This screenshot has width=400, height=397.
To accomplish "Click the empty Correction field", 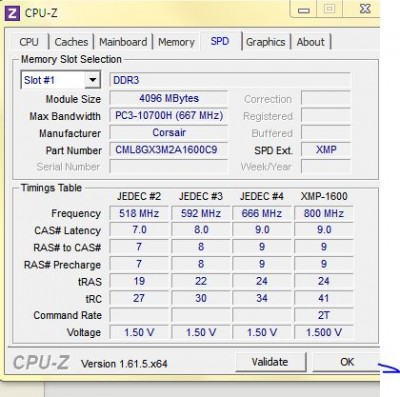I will point(326,98).
